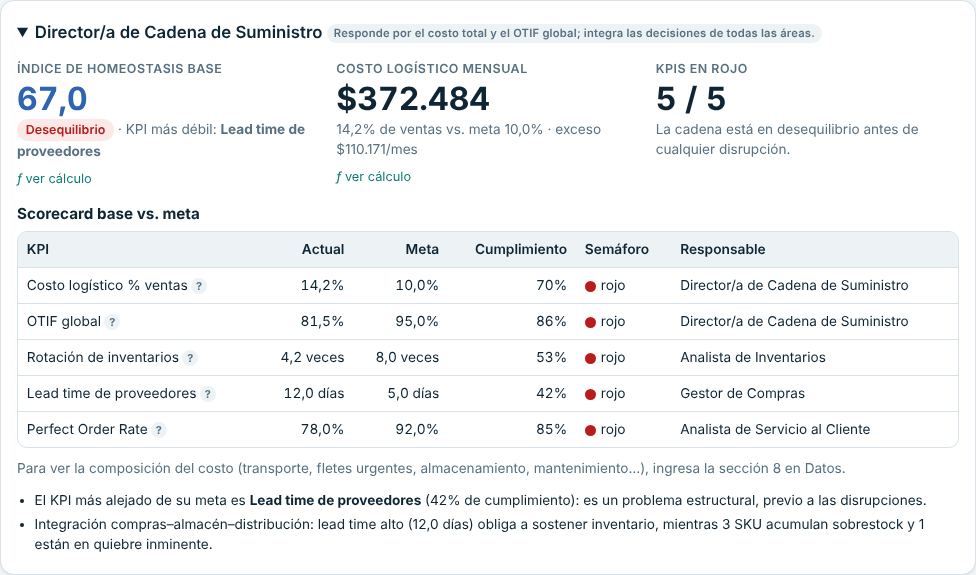Screen dimensions: 976x575
Task: Click the note about sección 8 en Datos
Action: pyautogui.click(x=431, y=469)
